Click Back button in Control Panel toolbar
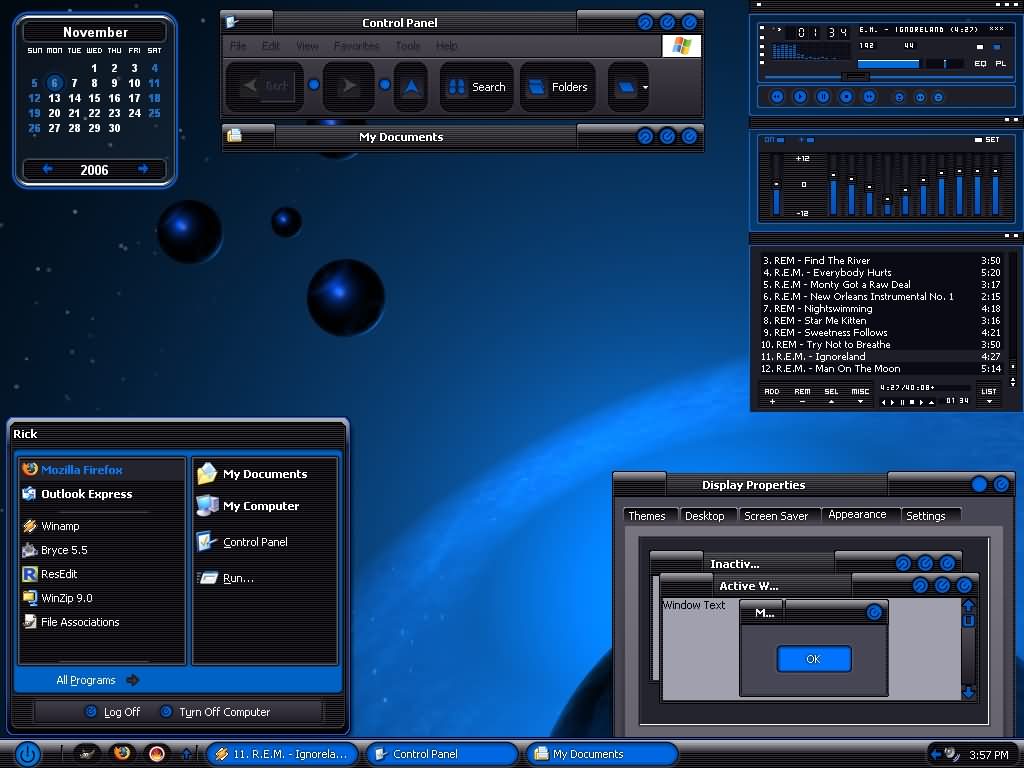Image resolution: width=1024 pixels, height=768 pixels. tap(264, 86)
